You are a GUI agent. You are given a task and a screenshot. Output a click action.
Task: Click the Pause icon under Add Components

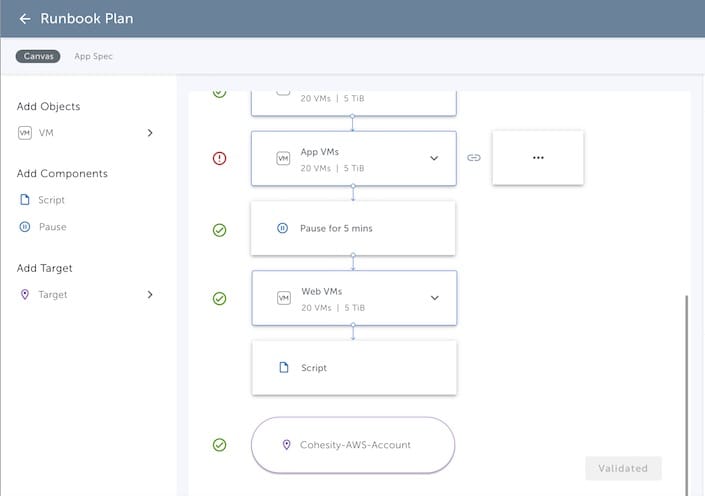(25, 227)
